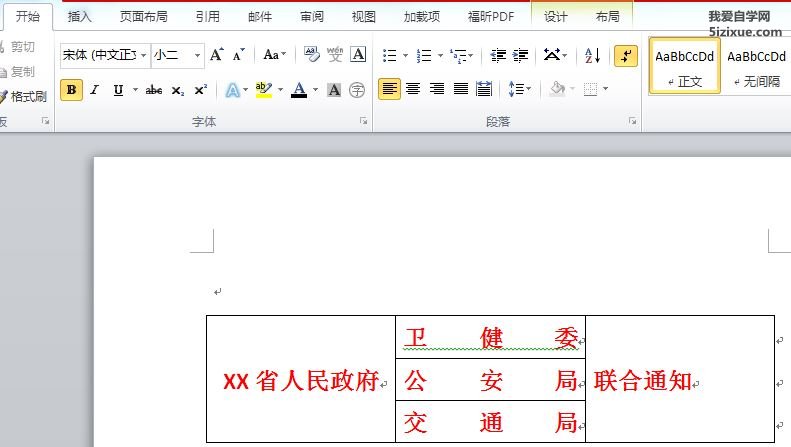The height and width of the screenshot is (447, 791).
Task: Click the 剪切 button
Action: [x=19, y=47]
